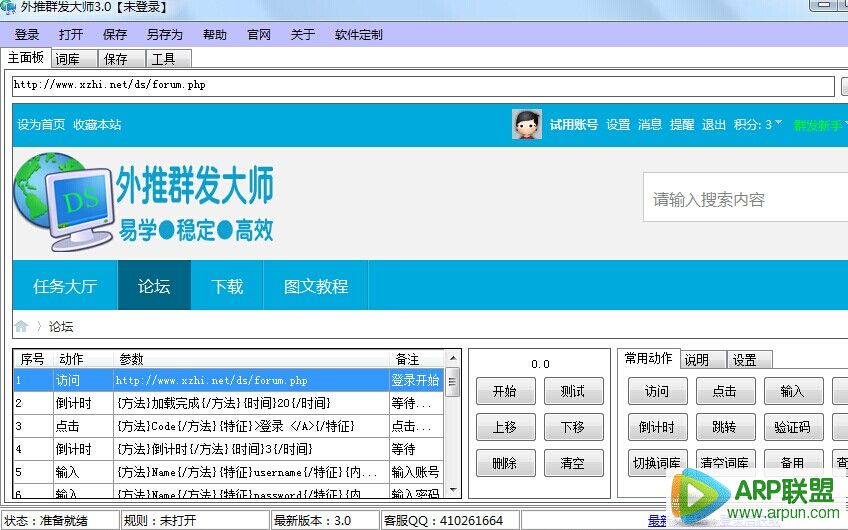Click the 试用账号 username link

[x=574, y=124]
